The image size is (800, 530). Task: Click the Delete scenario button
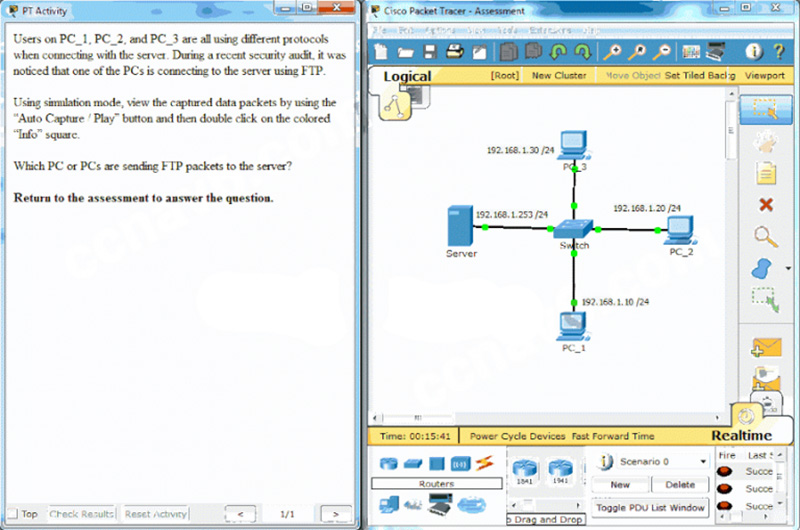(680, 485)
